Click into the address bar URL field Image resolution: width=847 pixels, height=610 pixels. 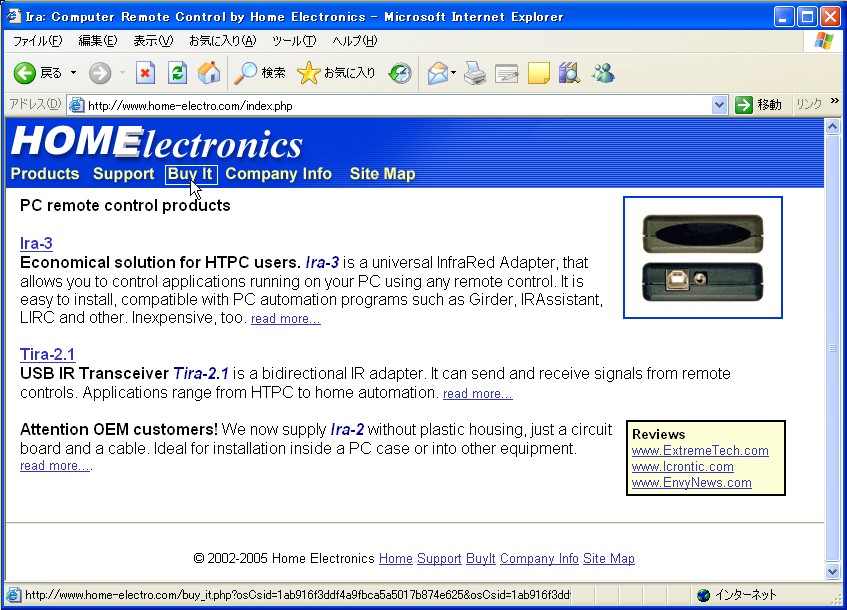pos(399,105)
